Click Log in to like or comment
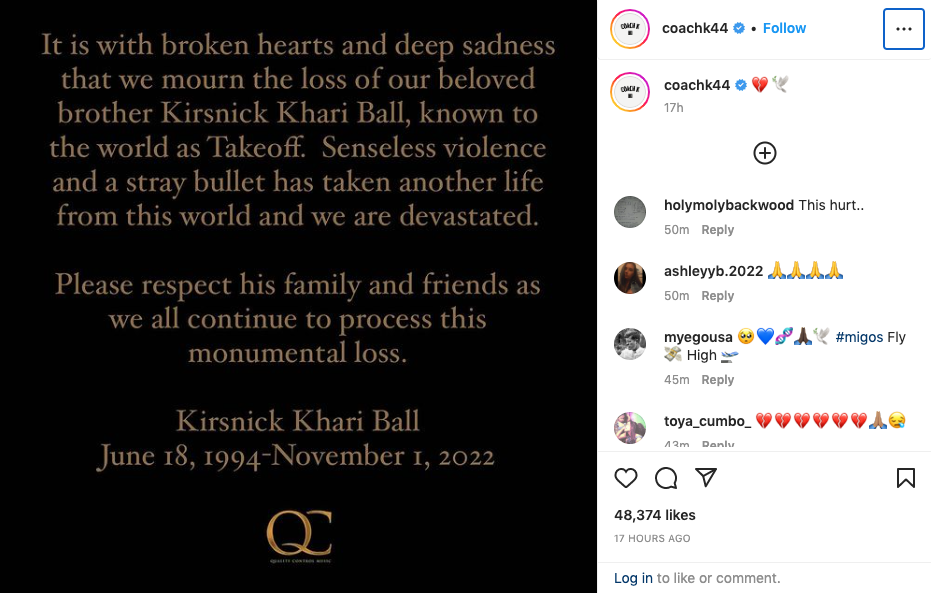The image size is (931, 593). point(633,578)
